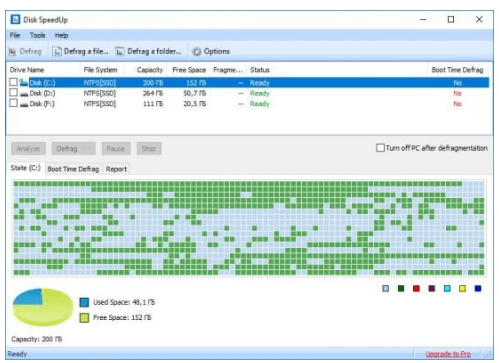Open the File menu
The width and height of the screenshot is (499, 363).
(15, 35)
